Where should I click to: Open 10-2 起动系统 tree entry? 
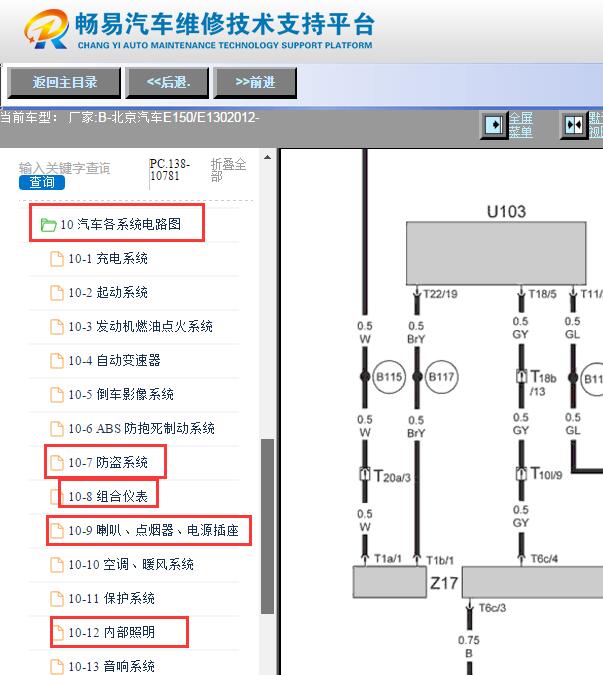pyautogui.click(x=108, y=293)
